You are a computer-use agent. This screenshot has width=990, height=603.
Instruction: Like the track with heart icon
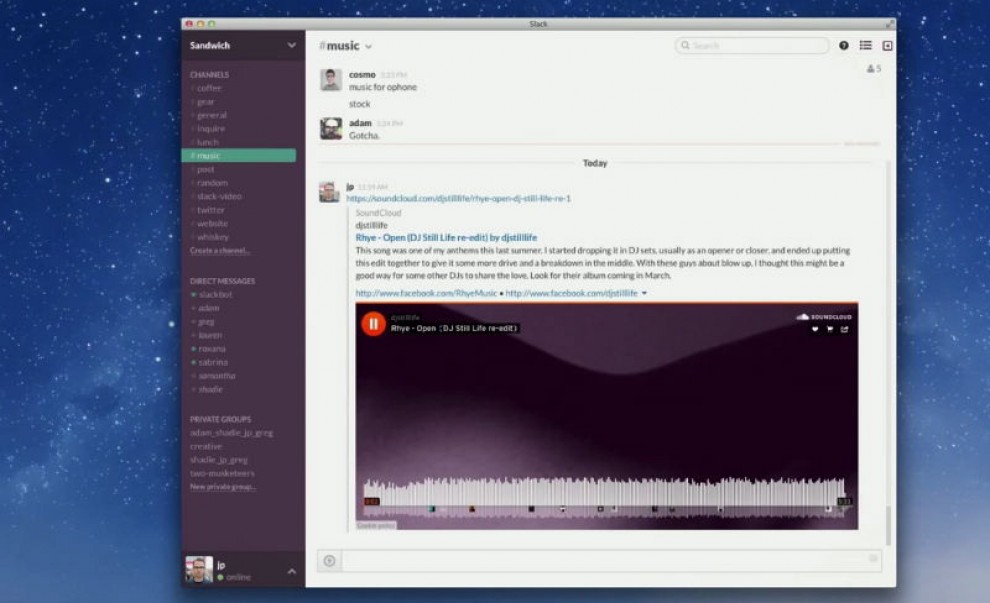point(814,329)
